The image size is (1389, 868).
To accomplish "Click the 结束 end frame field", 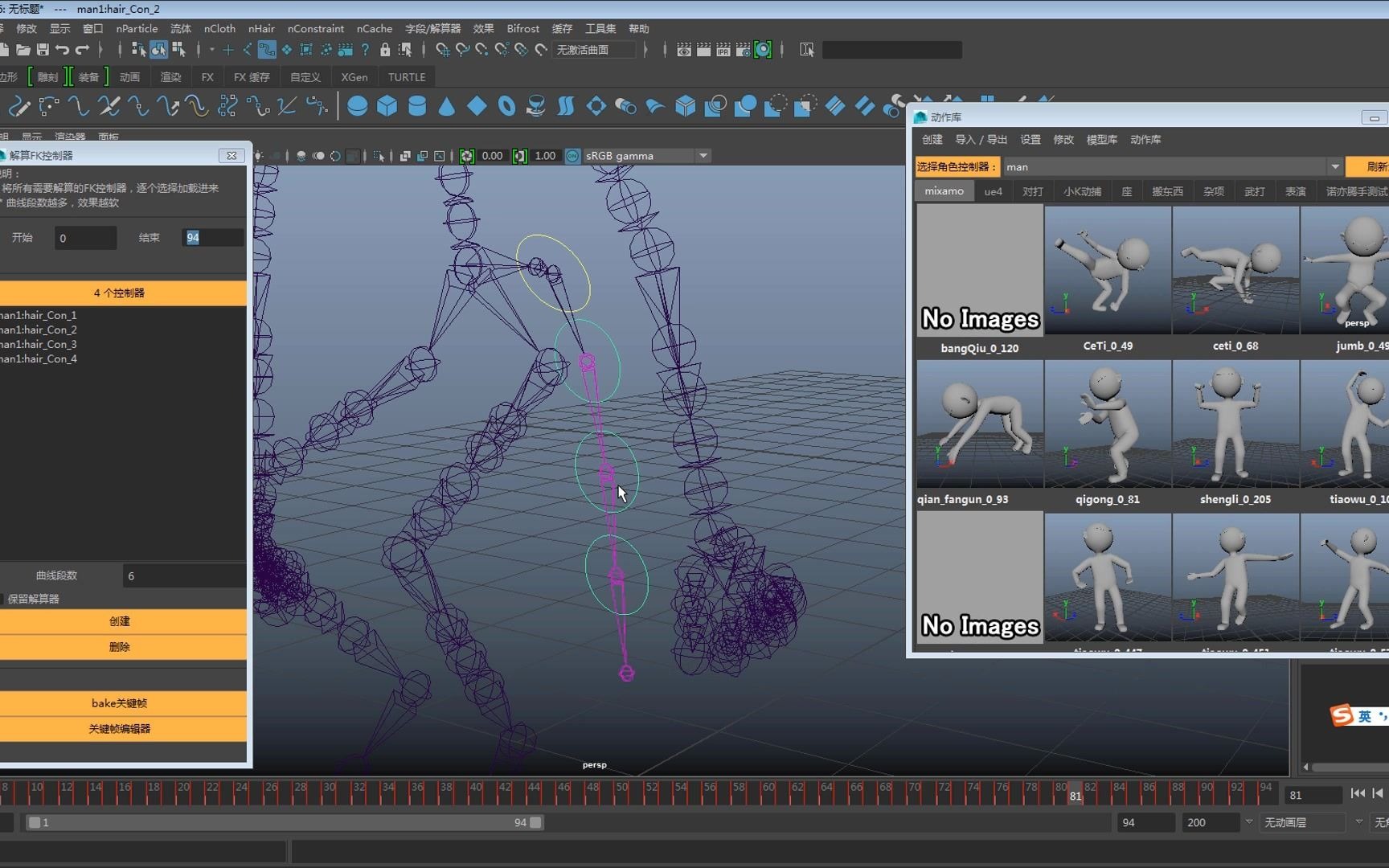I will pos(213,238).
